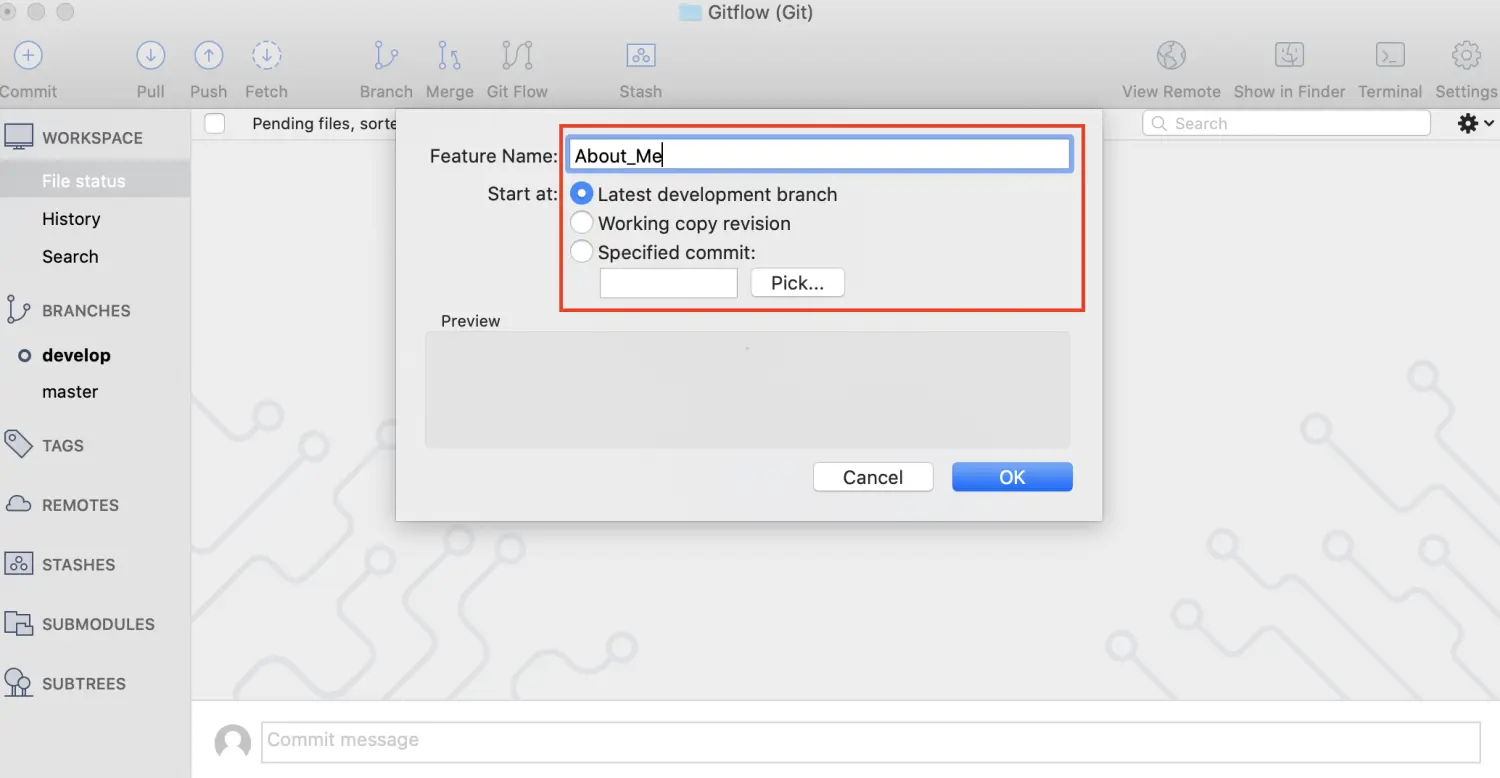This screenshot has height=778, width=1500.
Task: Click Cancel in the dialog
Action: (873, 477)
